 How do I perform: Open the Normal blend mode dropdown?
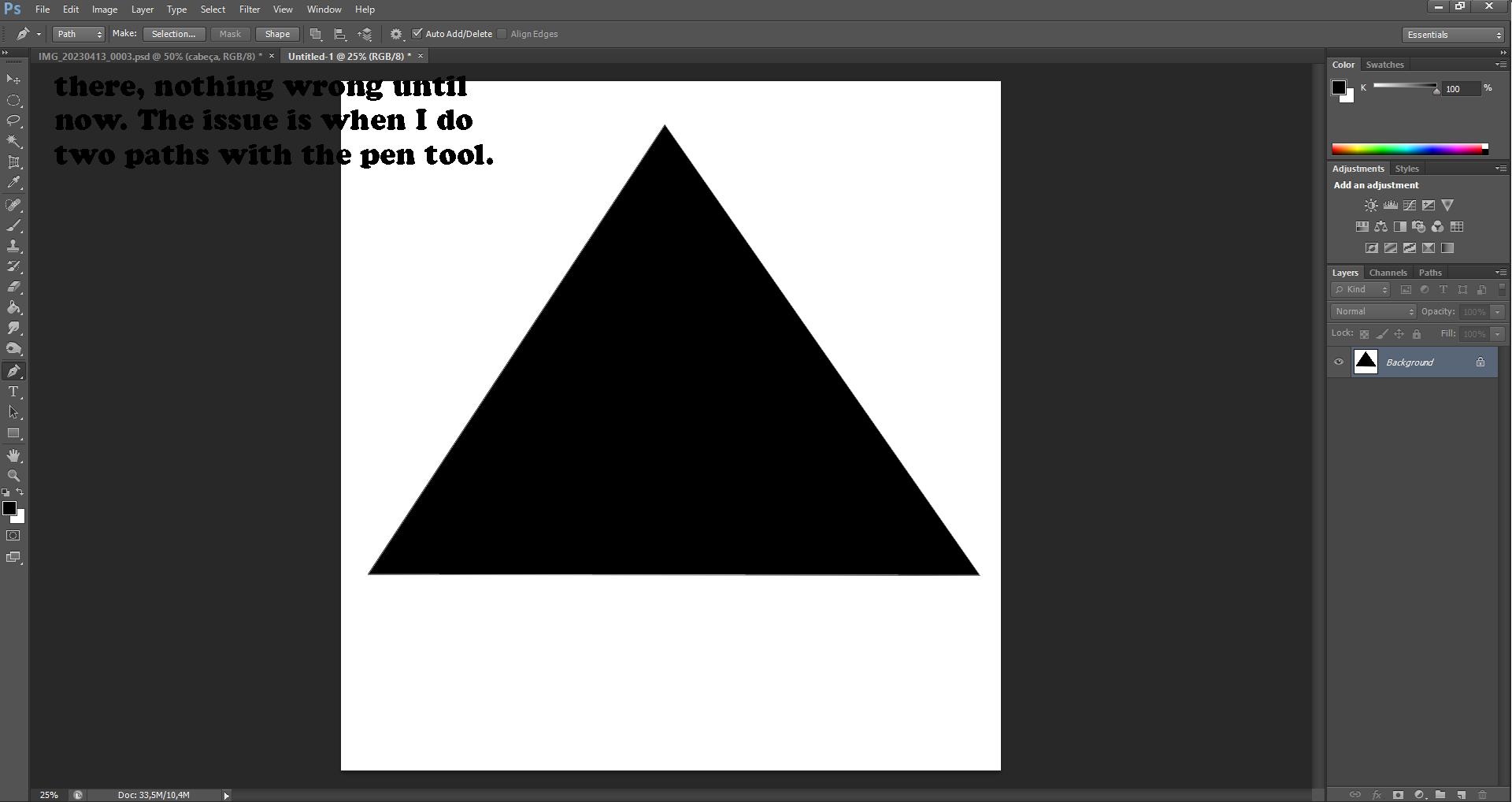coord(1374,312)
